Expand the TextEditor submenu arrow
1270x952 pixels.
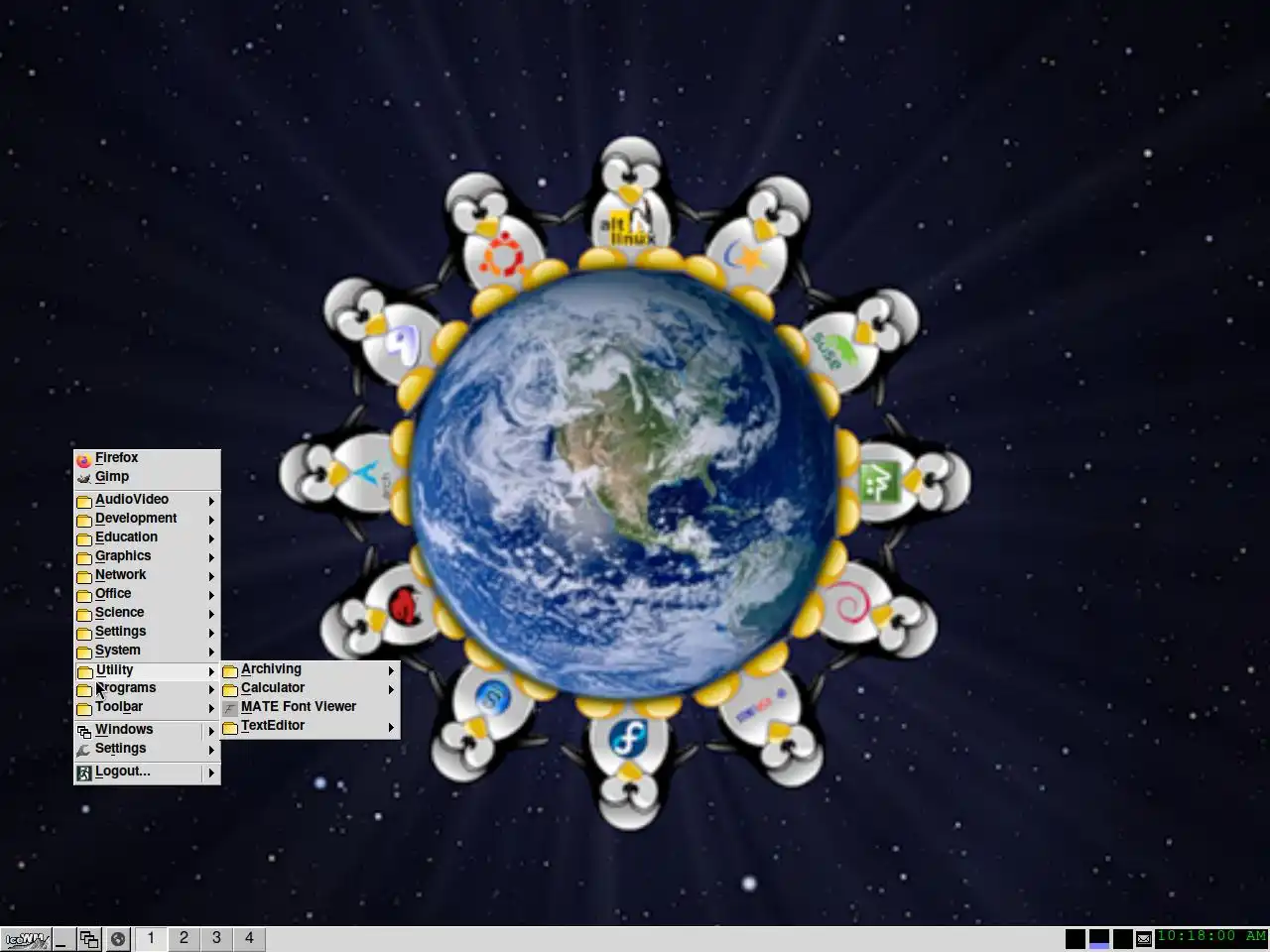pyautogui.click(x=391, y=727)
